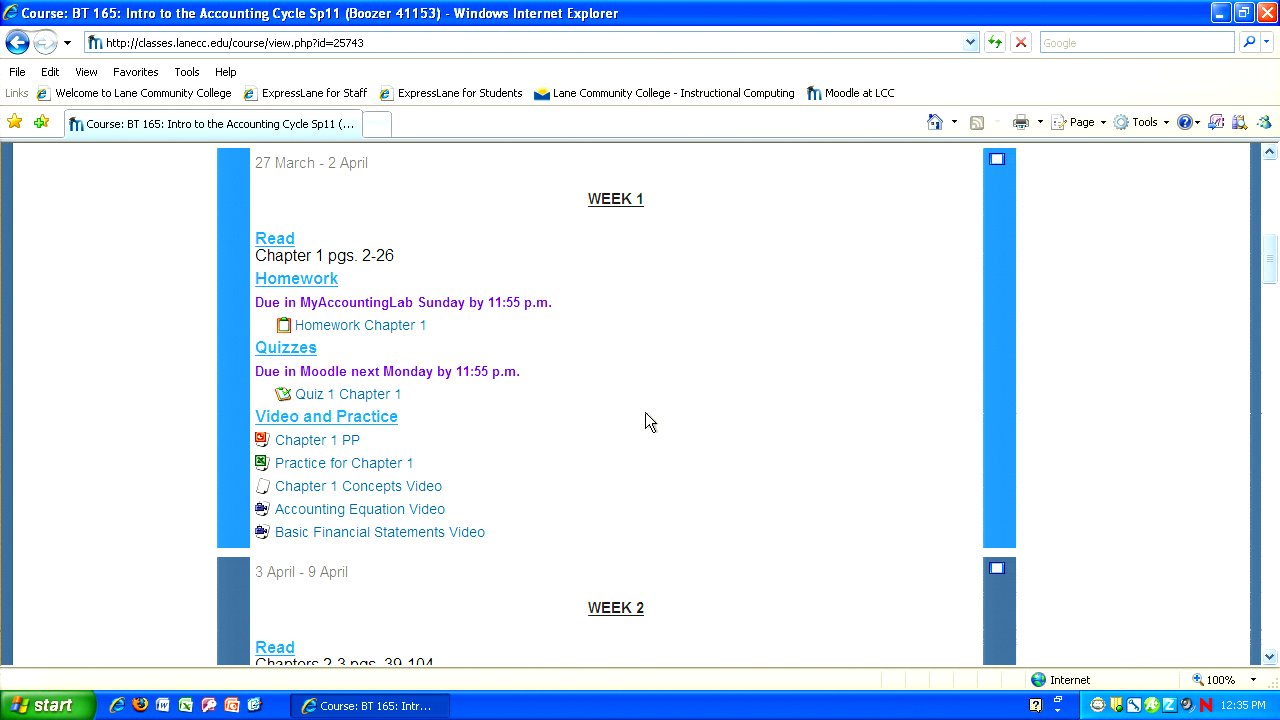Open the Basic Financial Statements Video link
The image size is (1280, 720).
pyautogui.click(x=379, y=532)
